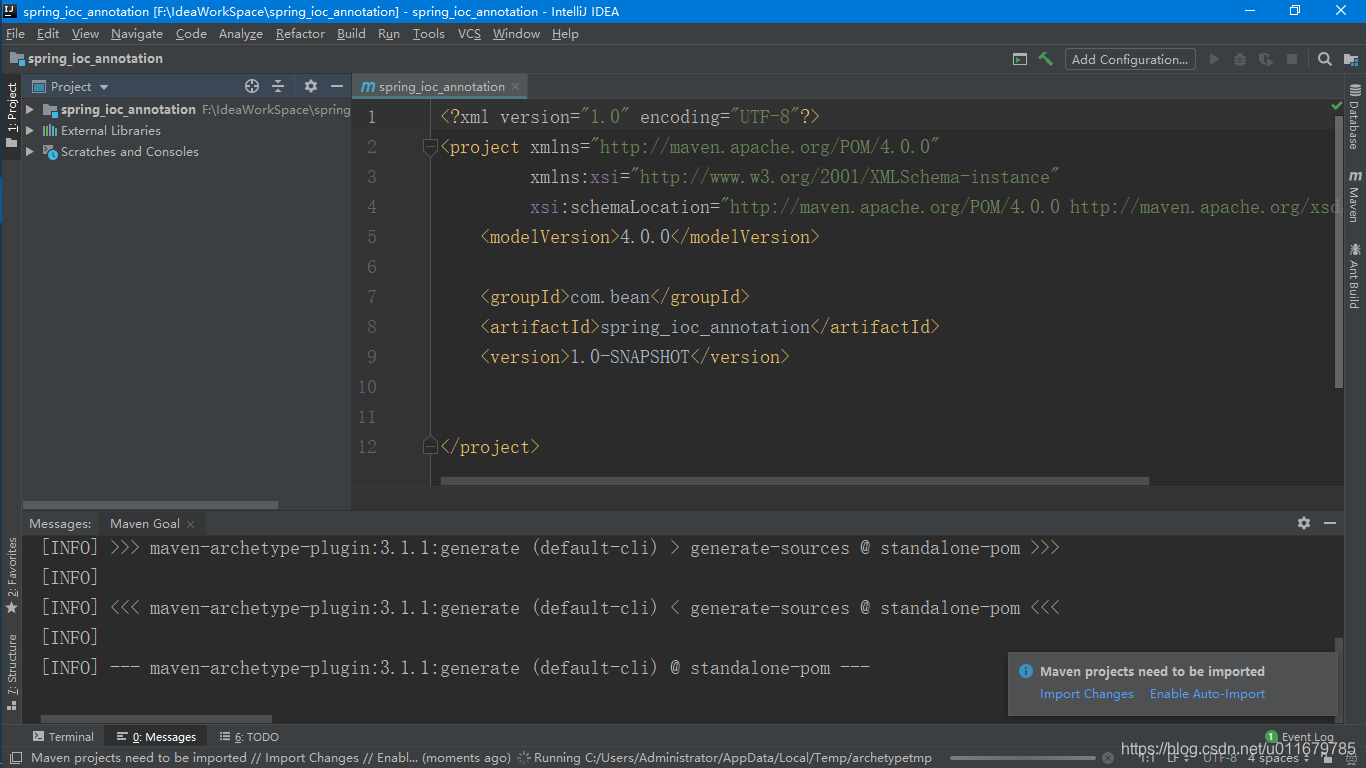Click the Messages panel horizontal scrollbar

[x=155, y=719]
